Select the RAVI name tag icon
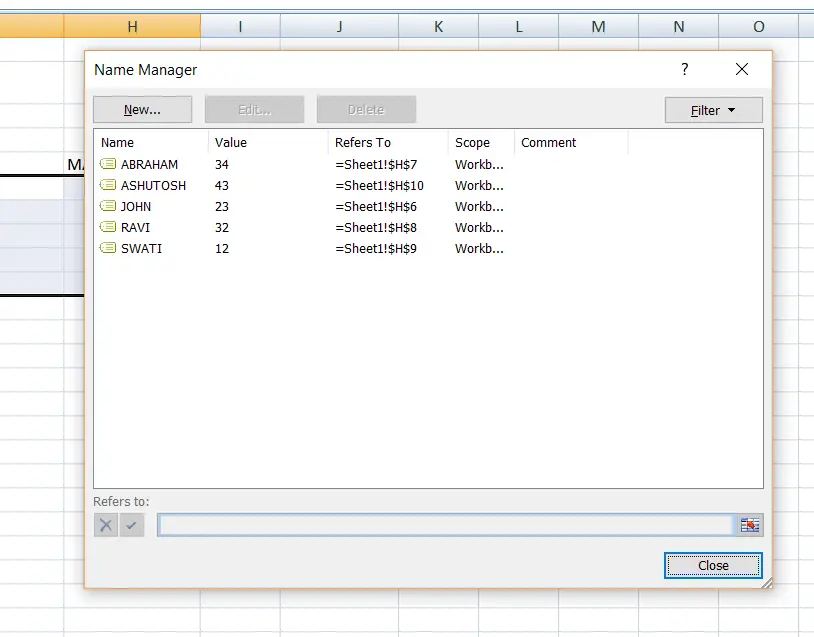Screen dimensions: 814x637 tap(108, 227)
